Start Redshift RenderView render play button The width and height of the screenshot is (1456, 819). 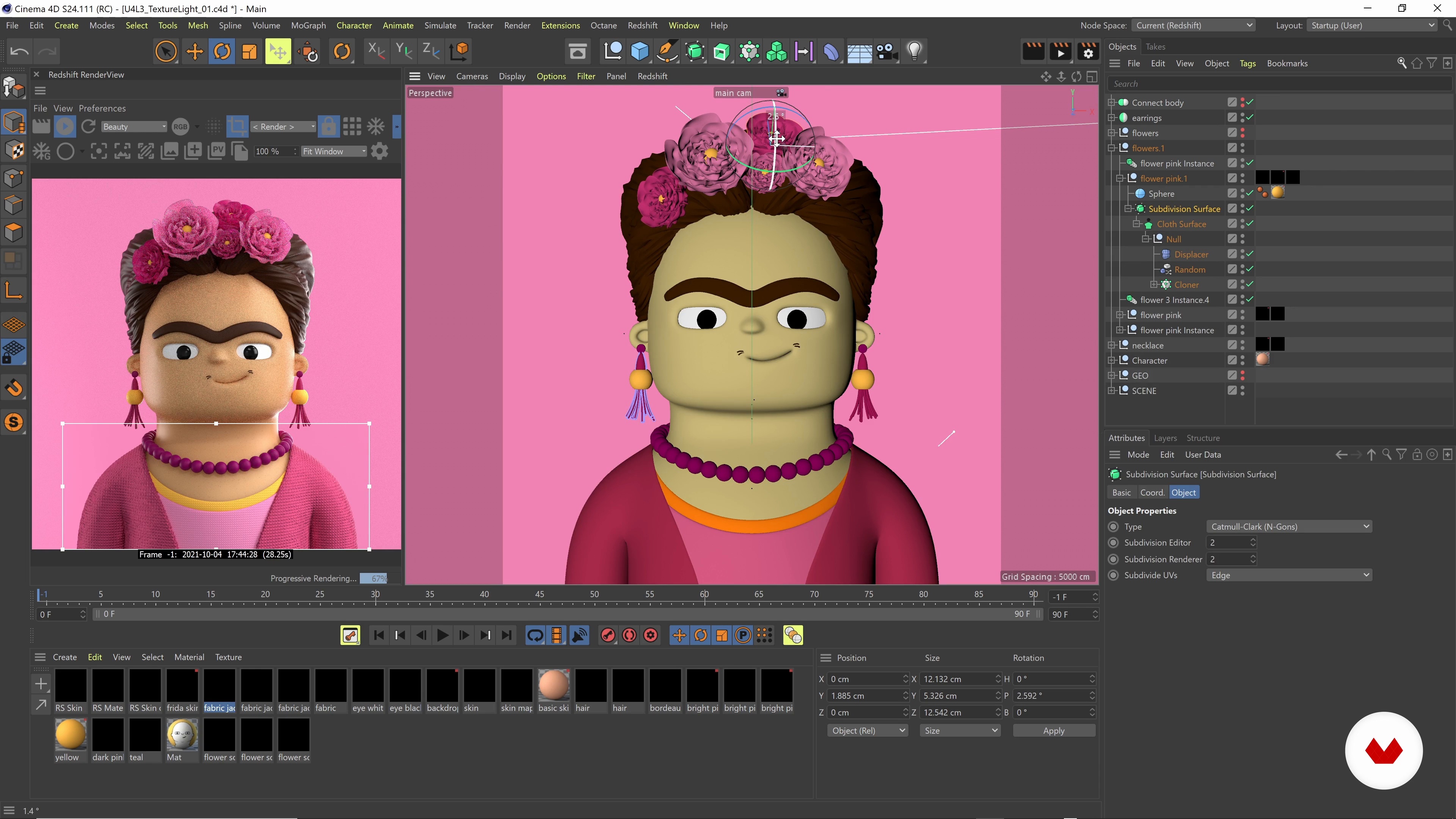pyautogui.click(x=64, y=127)
